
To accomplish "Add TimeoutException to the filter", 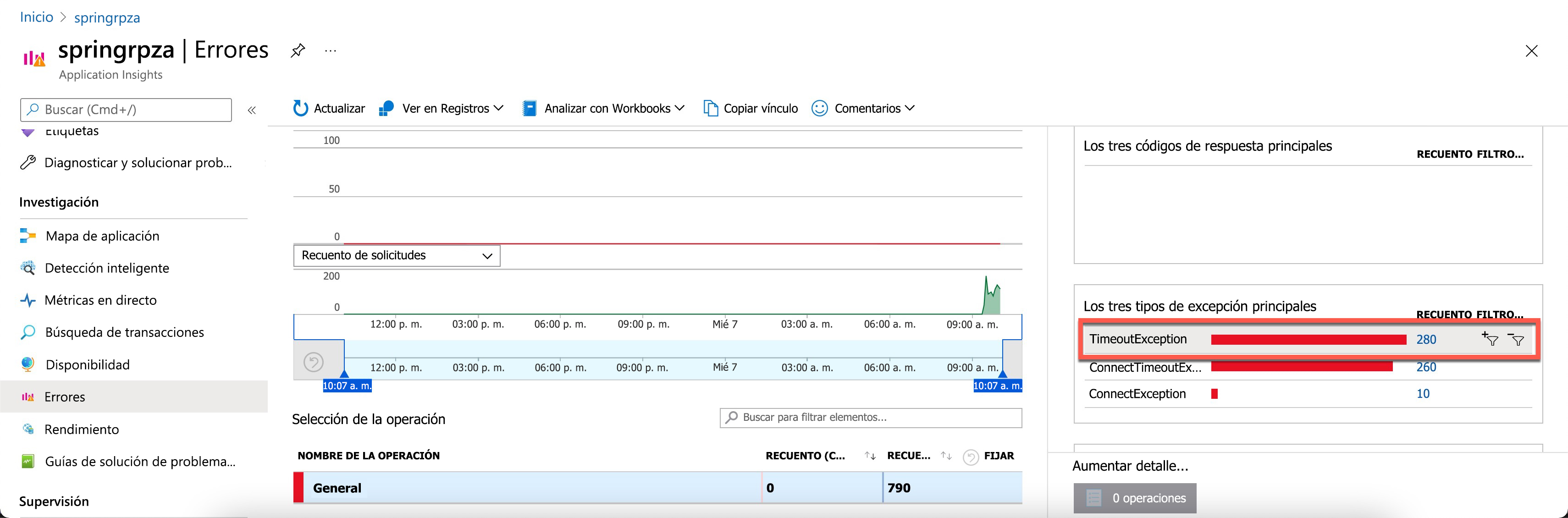I will pyautogui.click(x=1490, y=340).
